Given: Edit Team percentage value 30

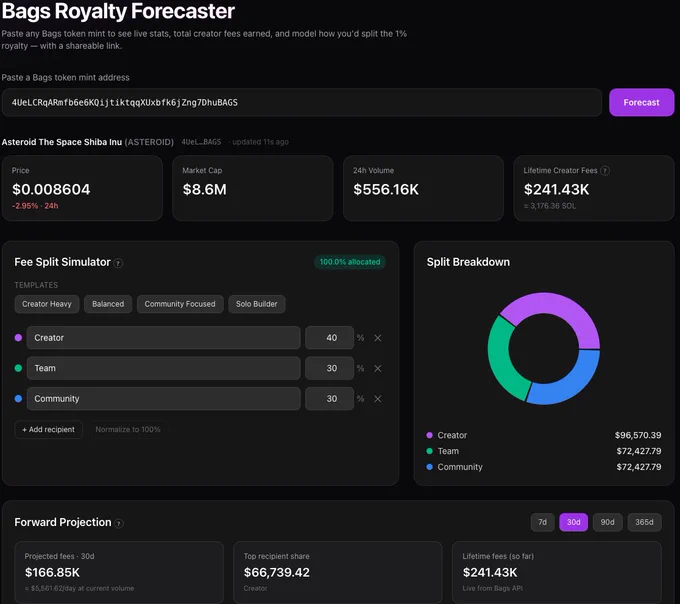Looking at the screenshot, I should tap(330, 368).
